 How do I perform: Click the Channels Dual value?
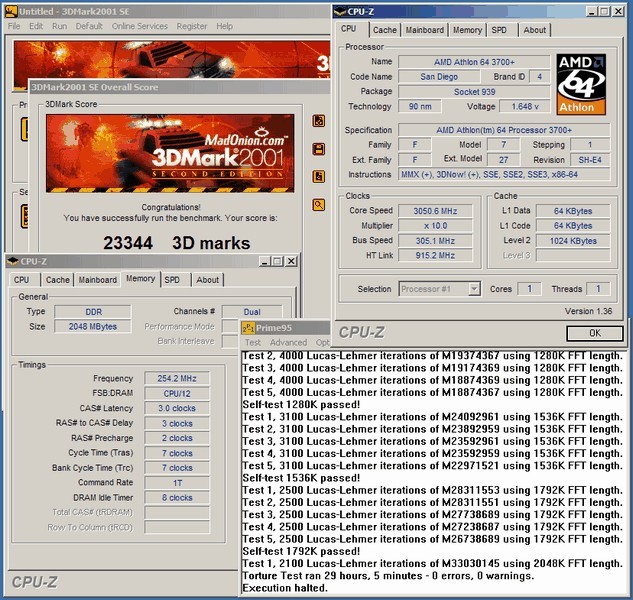pyautogui.click(x=252, y=312)
